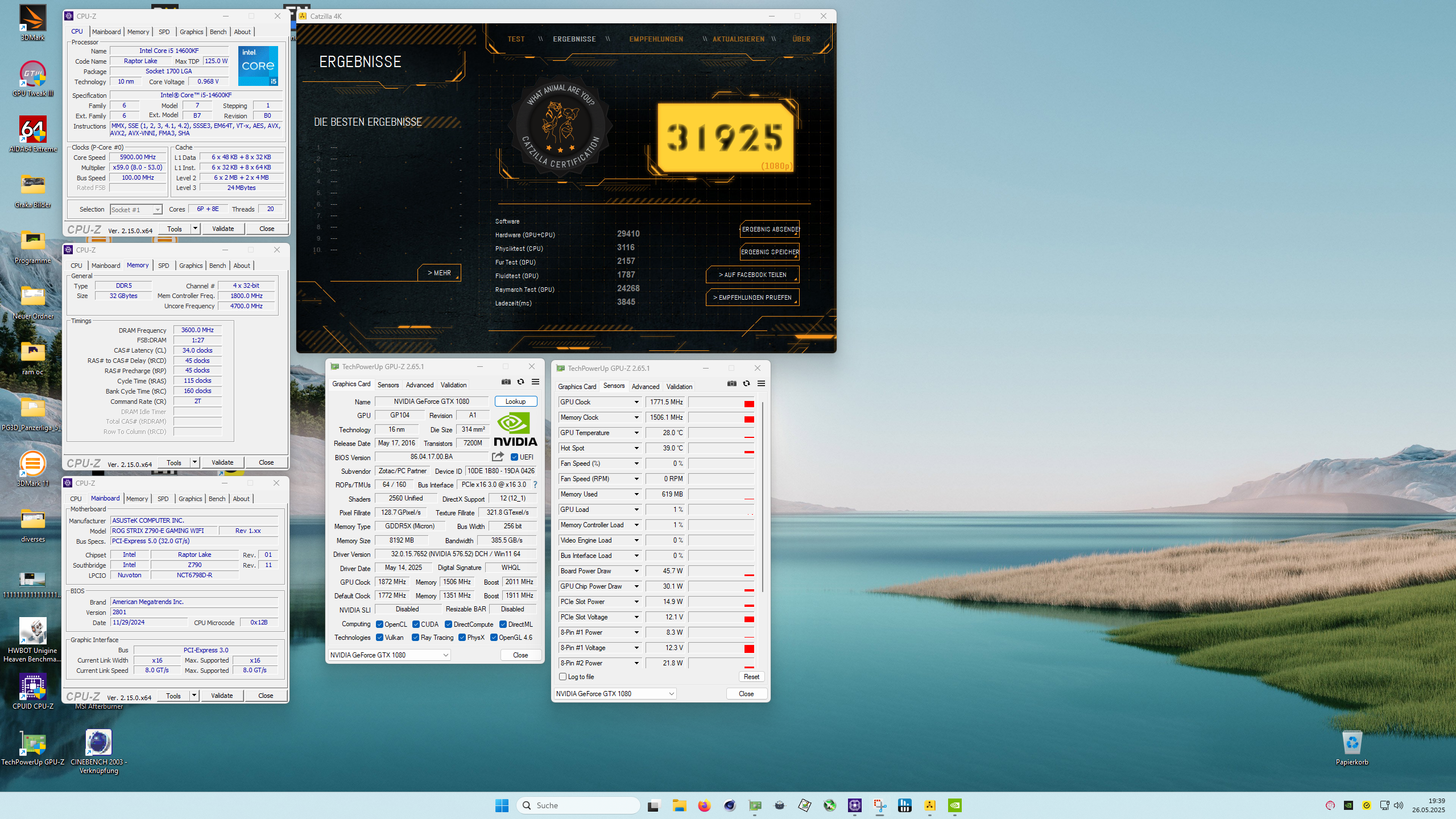Toggle the OpenCL checkbox
The width and height of the screenshot is (1456, 819).
pos(379,624)
